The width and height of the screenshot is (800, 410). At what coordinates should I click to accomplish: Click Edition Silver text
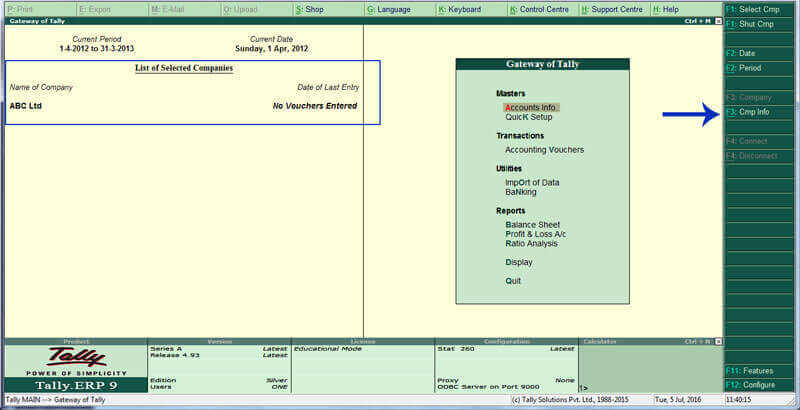tap(218, 380)
